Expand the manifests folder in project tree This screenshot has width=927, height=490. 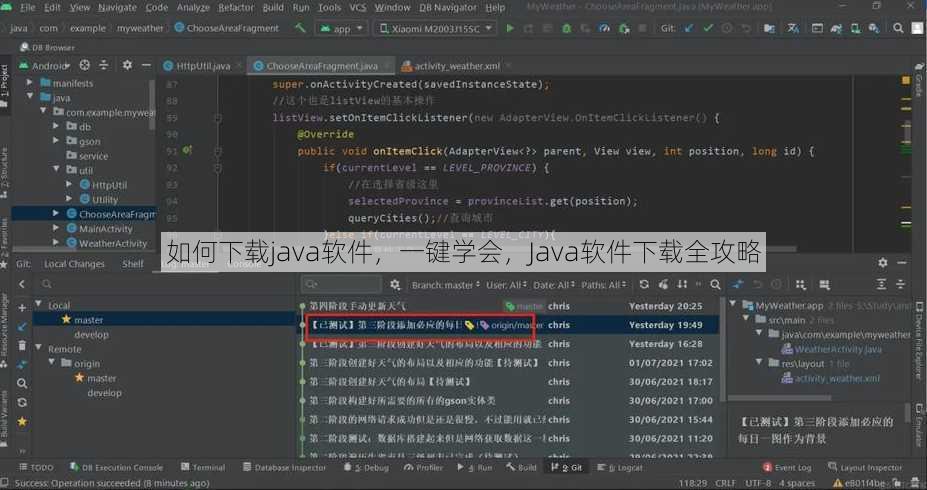pyautogui.click(x=30, y=83)
